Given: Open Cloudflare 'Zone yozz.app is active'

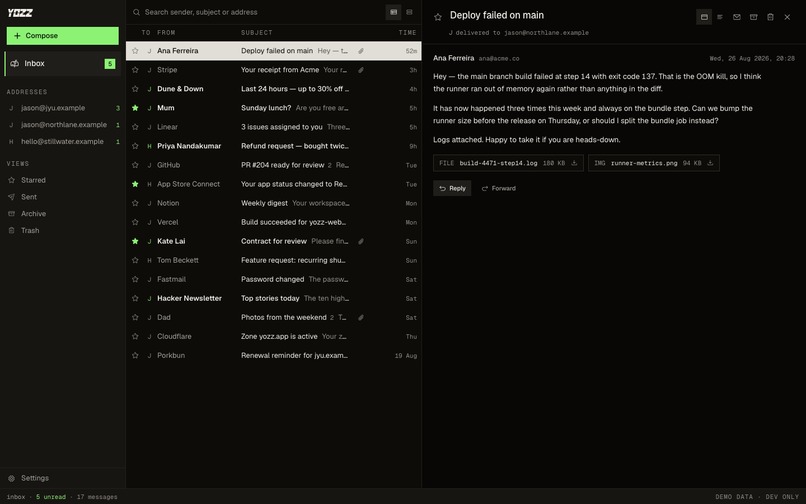Looking at the screenshot, I should (x=273, y=336).
